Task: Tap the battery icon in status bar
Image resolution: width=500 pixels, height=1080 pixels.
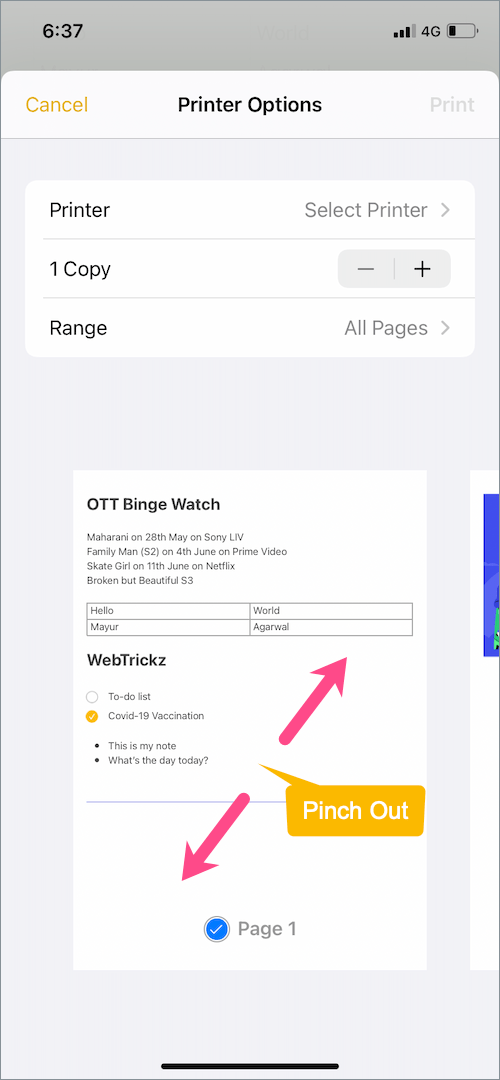Action: (x=462, y=31)
